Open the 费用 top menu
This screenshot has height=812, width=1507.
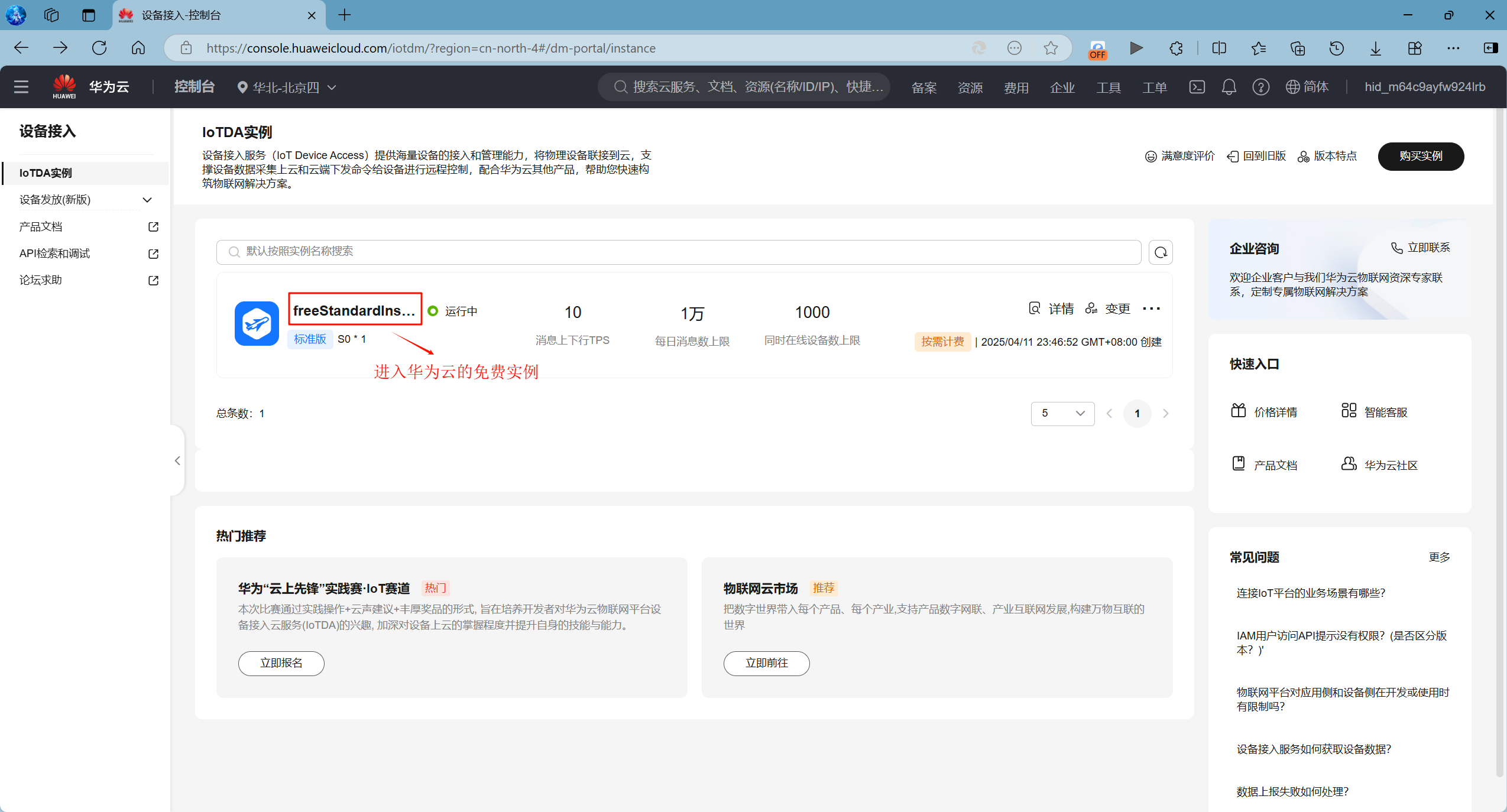coord(1016,87)
